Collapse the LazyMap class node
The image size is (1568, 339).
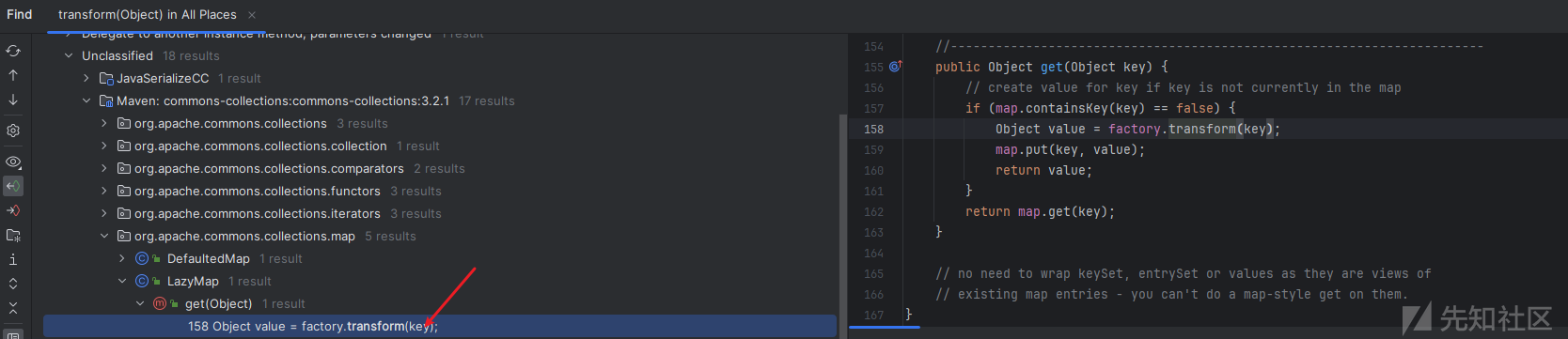(x=122, y=282)
